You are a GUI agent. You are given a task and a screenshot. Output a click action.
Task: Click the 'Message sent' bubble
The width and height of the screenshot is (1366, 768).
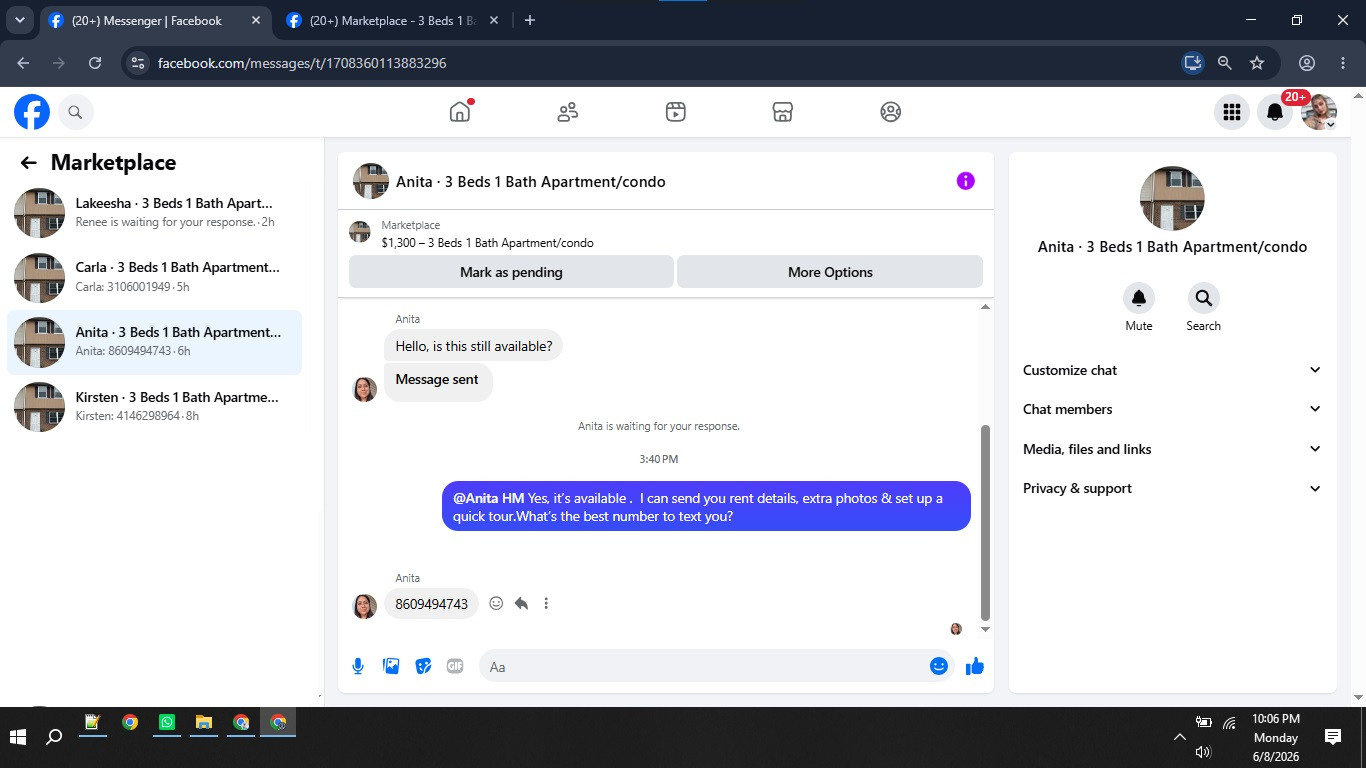click(437, 380)
